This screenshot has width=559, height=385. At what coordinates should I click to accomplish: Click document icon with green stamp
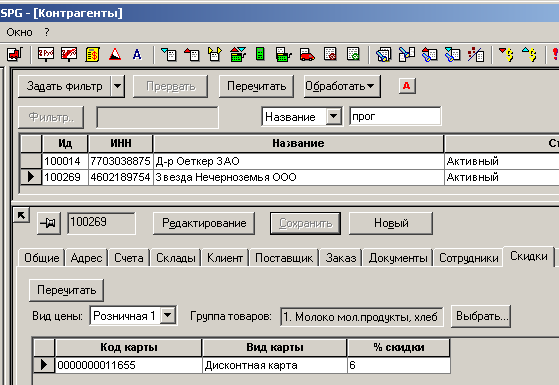[x=353, y=55]
